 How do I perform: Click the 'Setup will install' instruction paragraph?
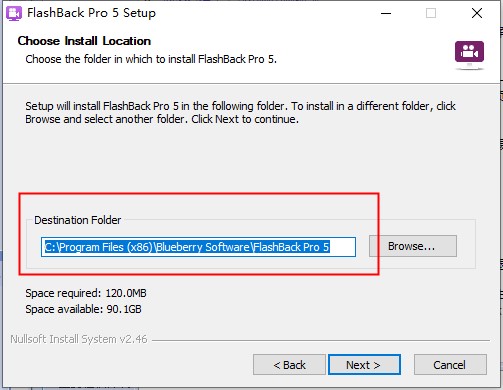[x=240, y=112]
